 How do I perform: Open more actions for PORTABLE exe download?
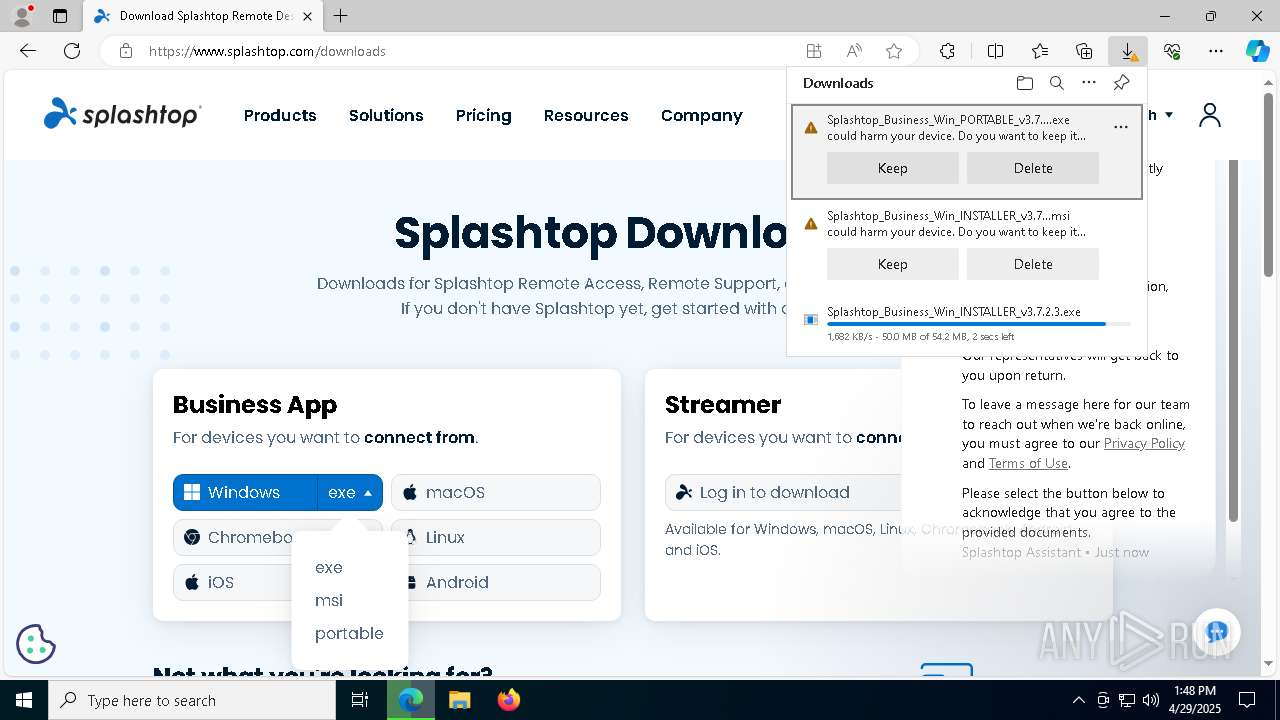(1121, 127)
